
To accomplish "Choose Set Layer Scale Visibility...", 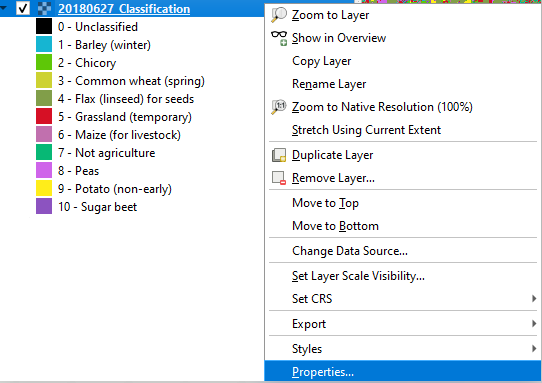I will (403, 276).
